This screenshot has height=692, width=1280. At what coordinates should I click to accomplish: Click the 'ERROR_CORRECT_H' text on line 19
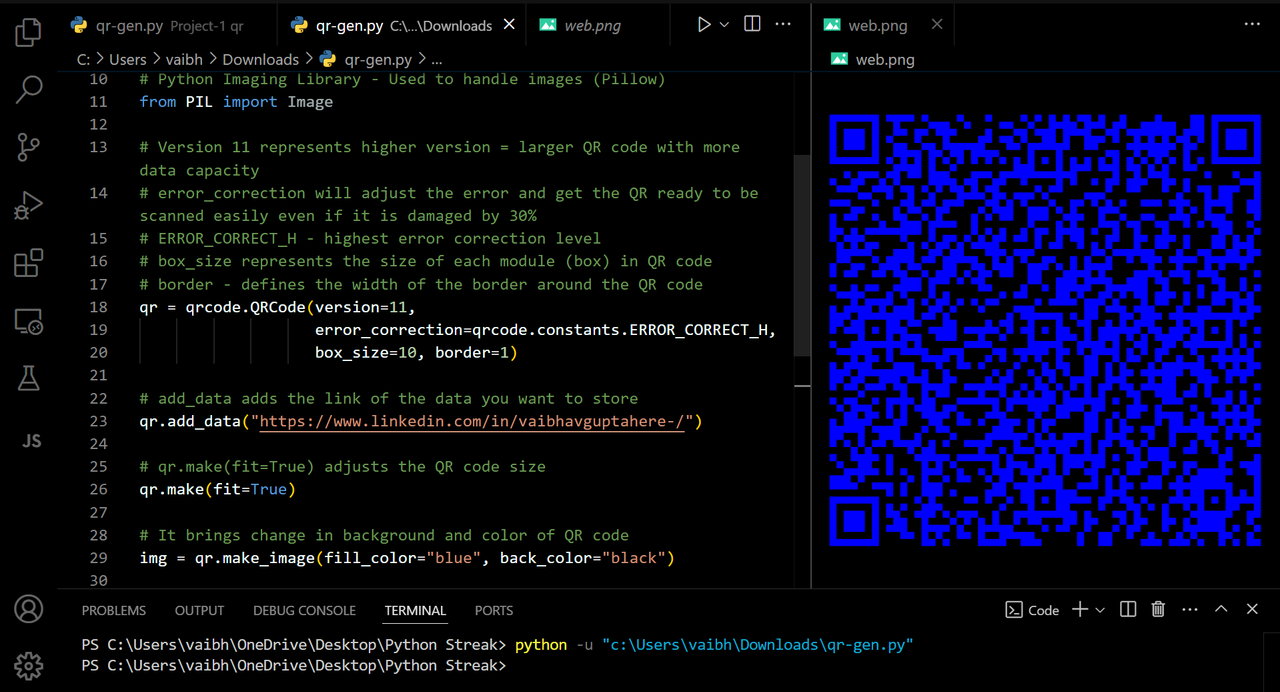click(x=698, y=330)
